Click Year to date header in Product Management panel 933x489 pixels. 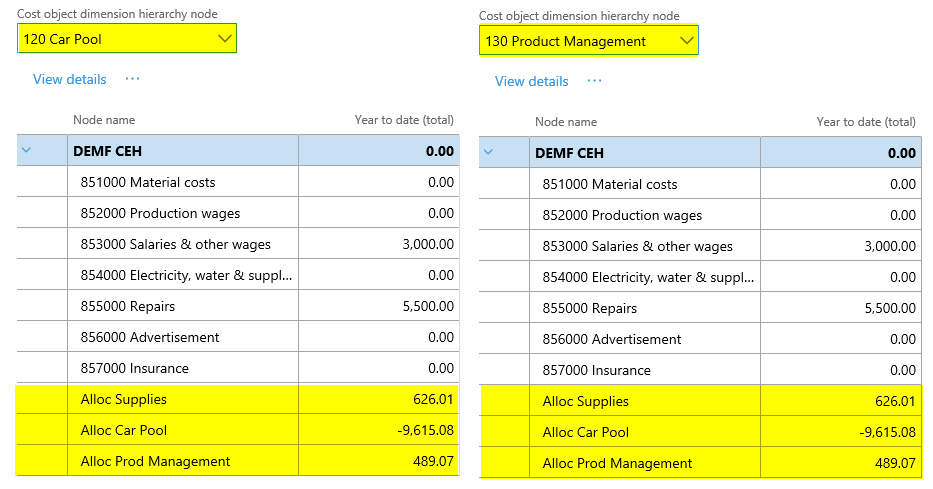[x=866, y=122]
